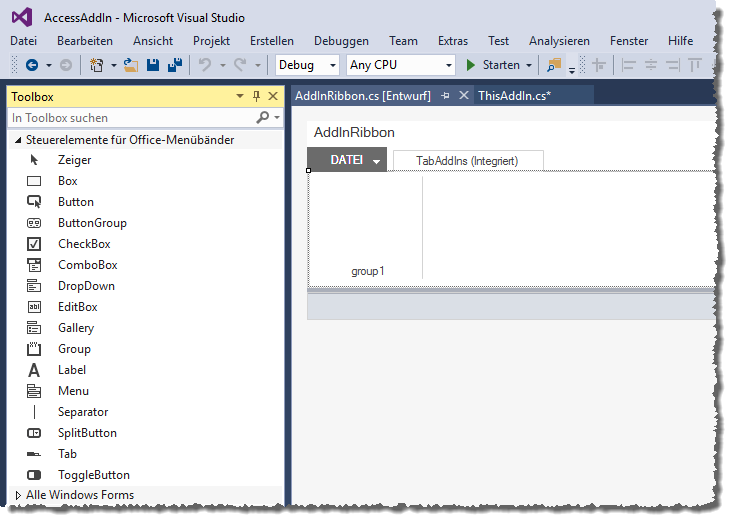Click the New Project toolbar icon
The image size is (734, 522).
(x=96, y=65)
